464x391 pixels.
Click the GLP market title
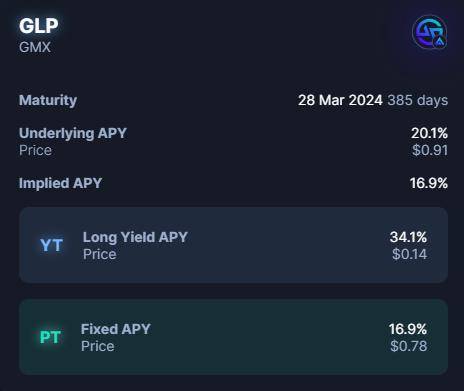(39, 26)
